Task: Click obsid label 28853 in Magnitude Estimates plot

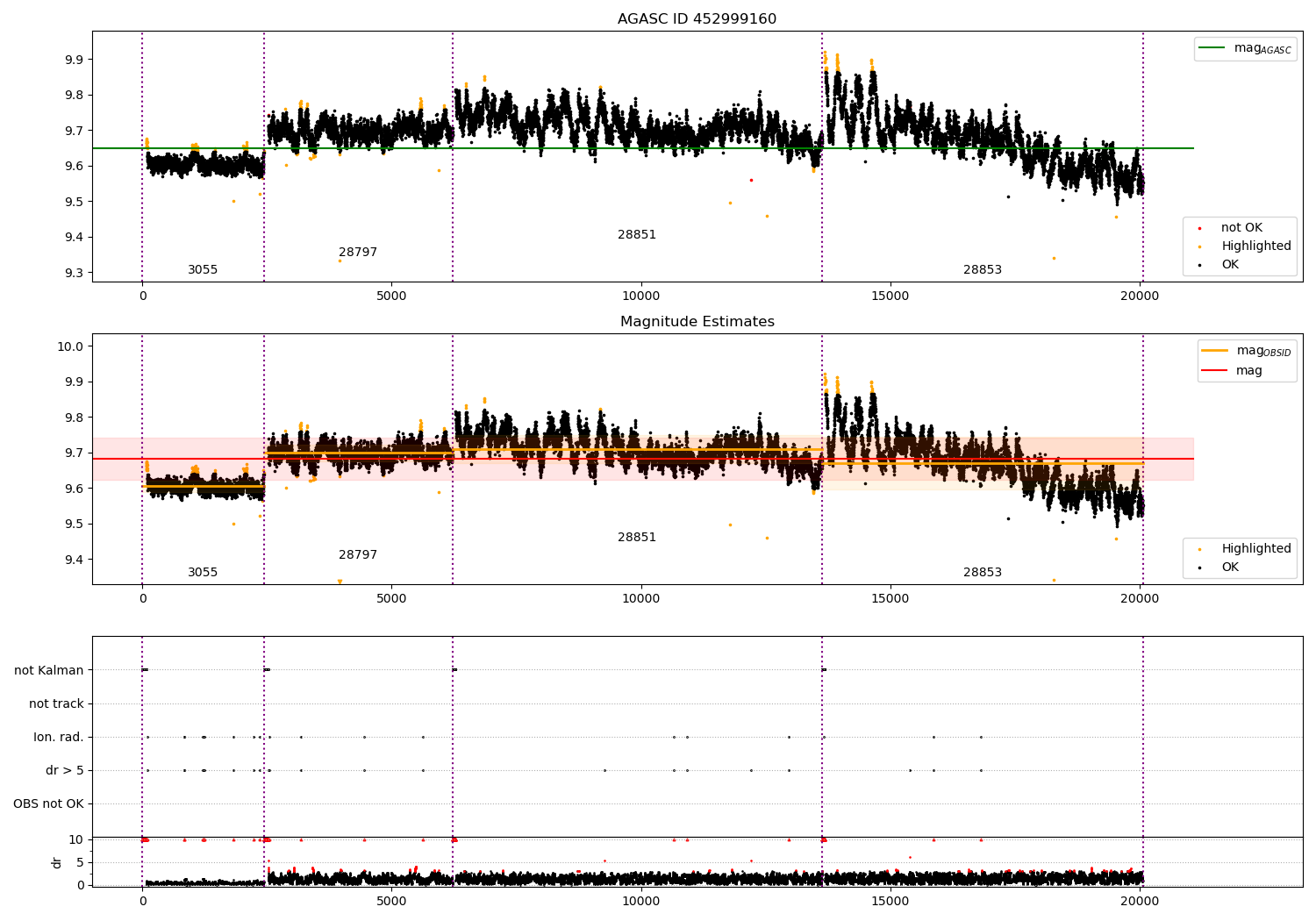Action: pyautogui.click(x=983, y=573)
